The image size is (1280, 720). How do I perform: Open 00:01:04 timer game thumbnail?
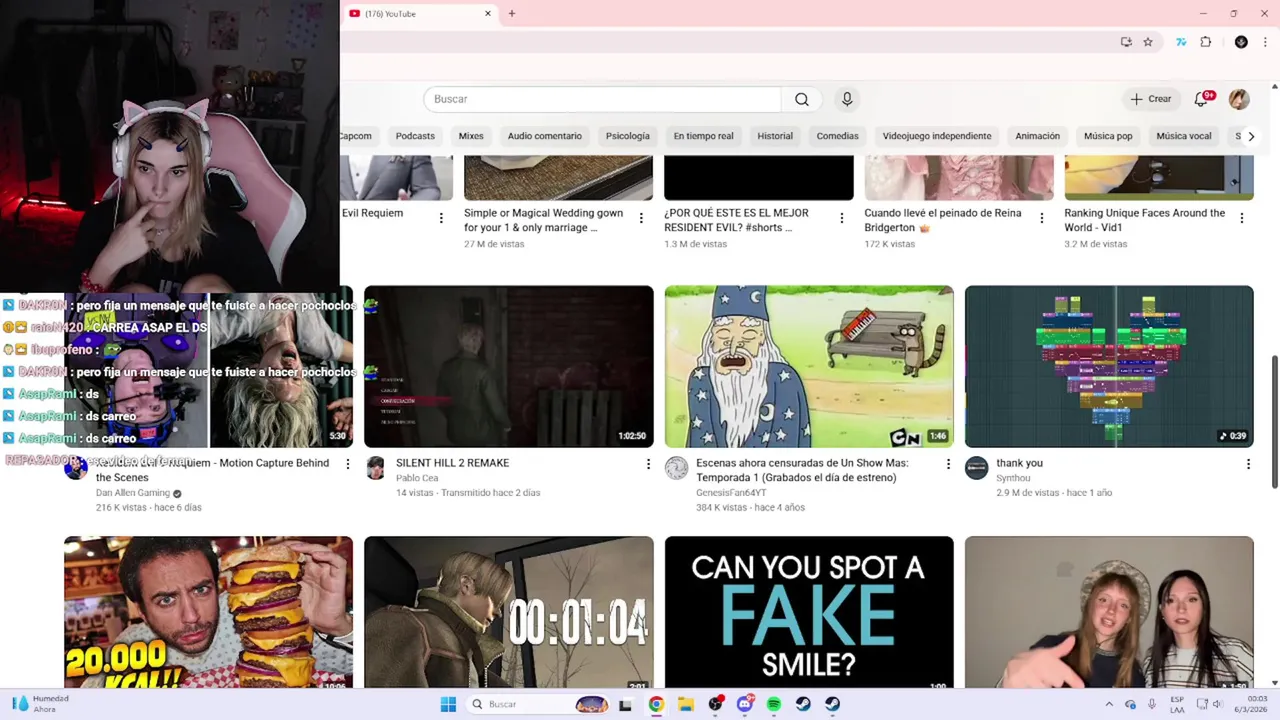coord(508,612)
